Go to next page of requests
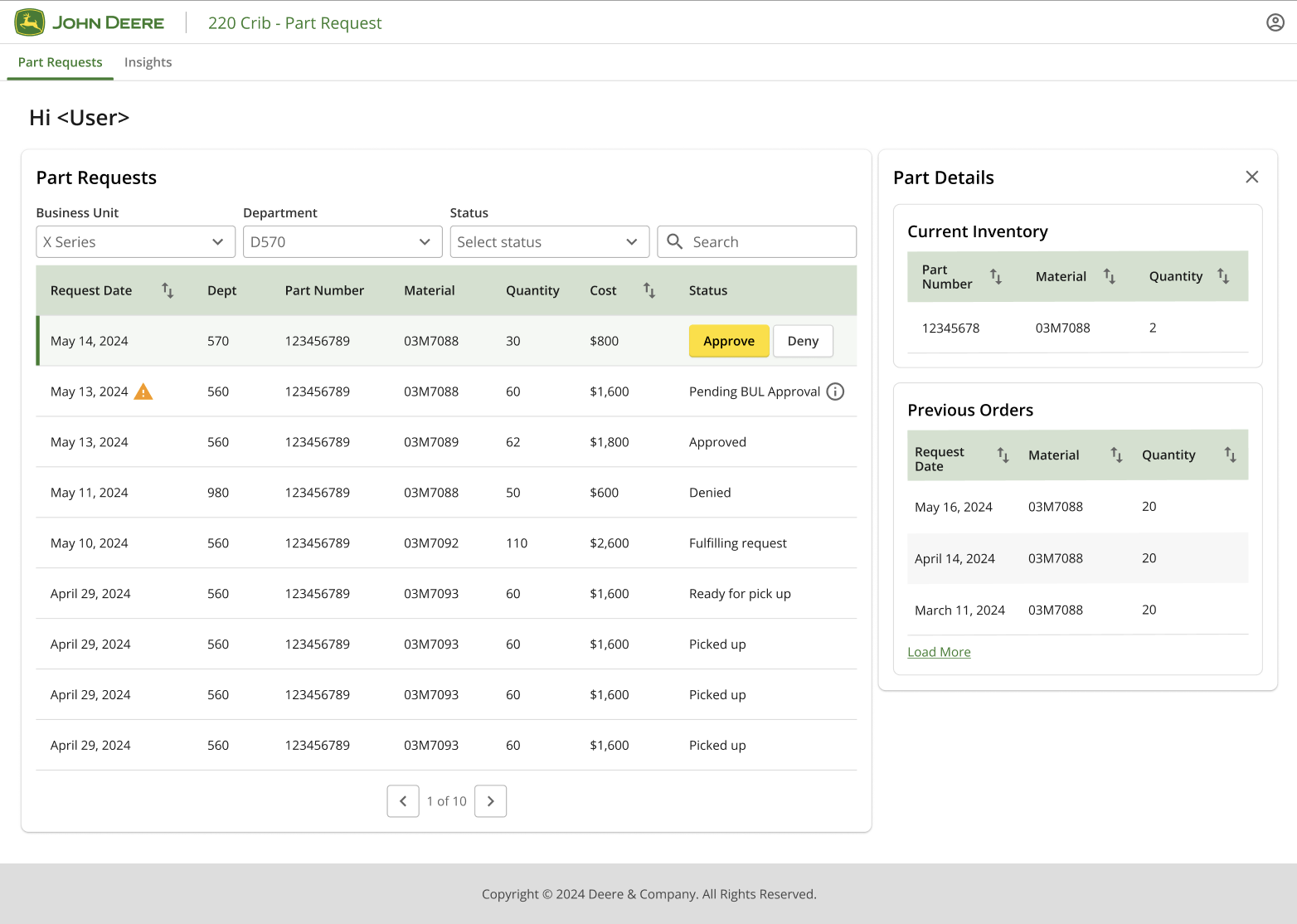The height and width of the screenshot is (924, 1297). coord(490,801)
